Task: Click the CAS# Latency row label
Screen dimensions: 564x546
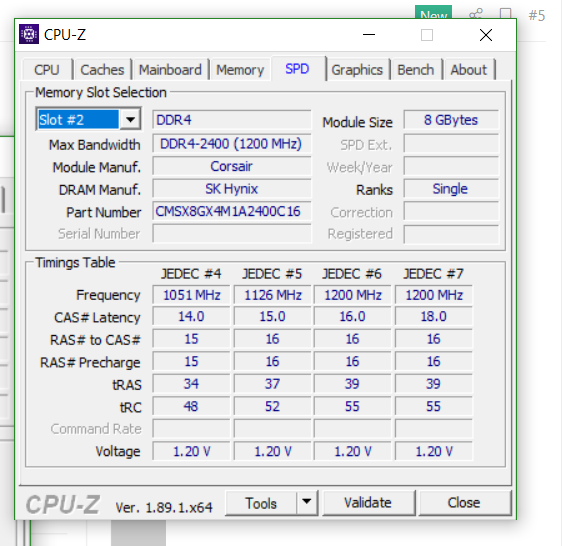Action: 97,318
